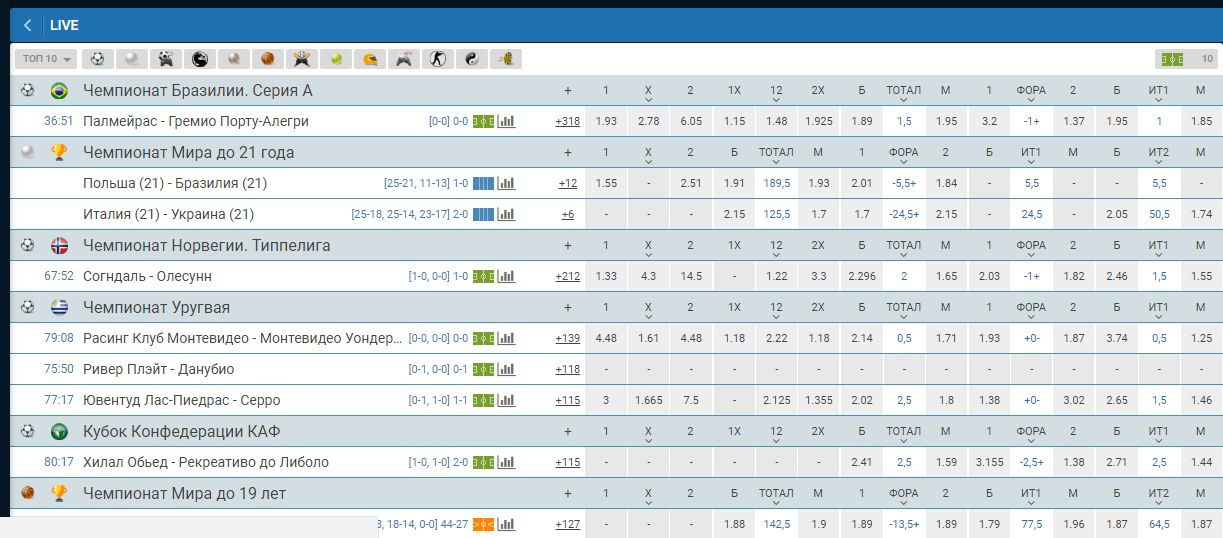The height and width of the screenshot is (538, 1223).
Task: Open the Кубок Конфедерации КАФ section
Action: tap(182, 431)
